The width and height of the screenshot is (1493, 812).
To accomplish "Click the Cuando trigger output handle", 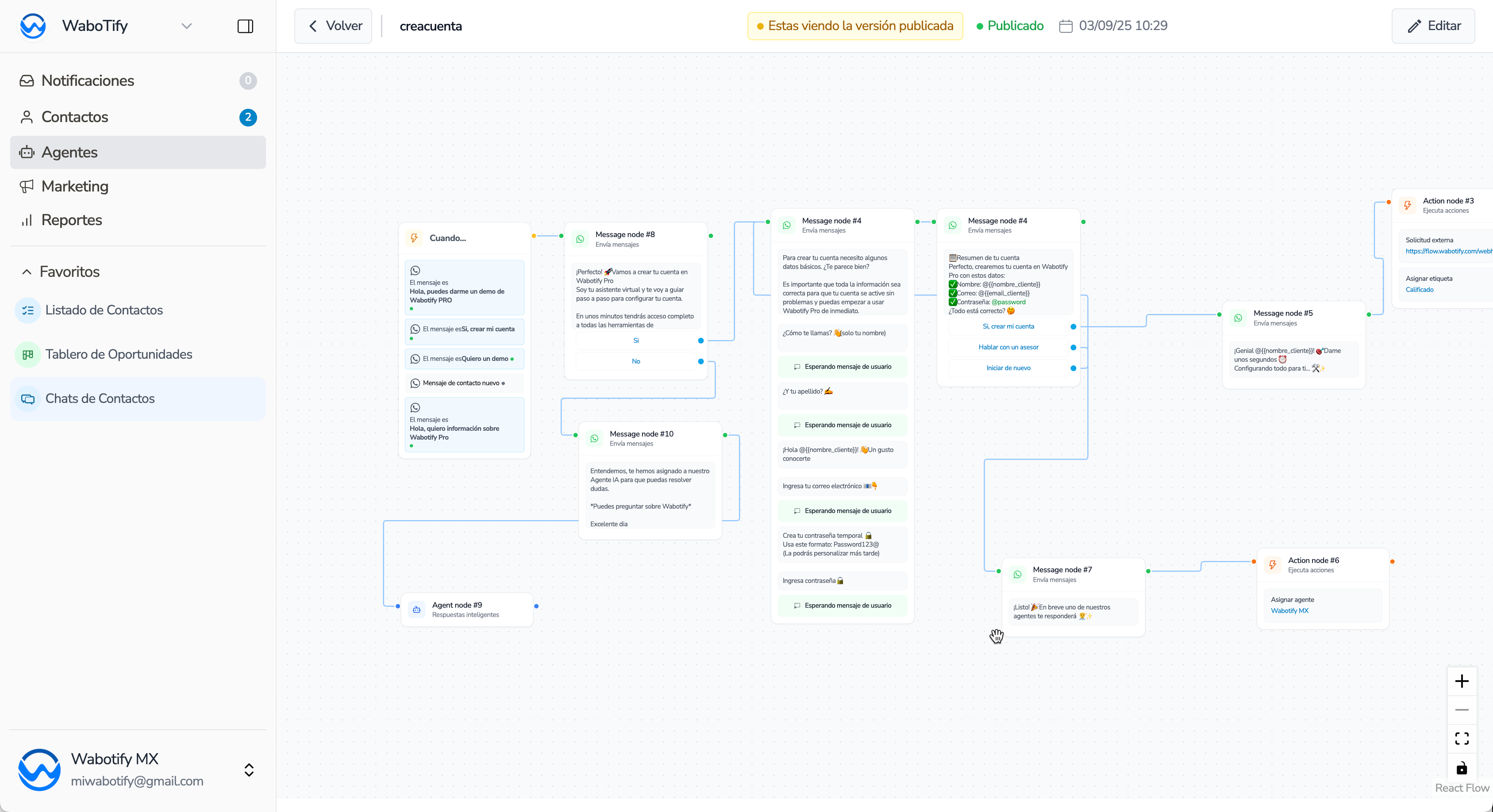I will 534,236.
